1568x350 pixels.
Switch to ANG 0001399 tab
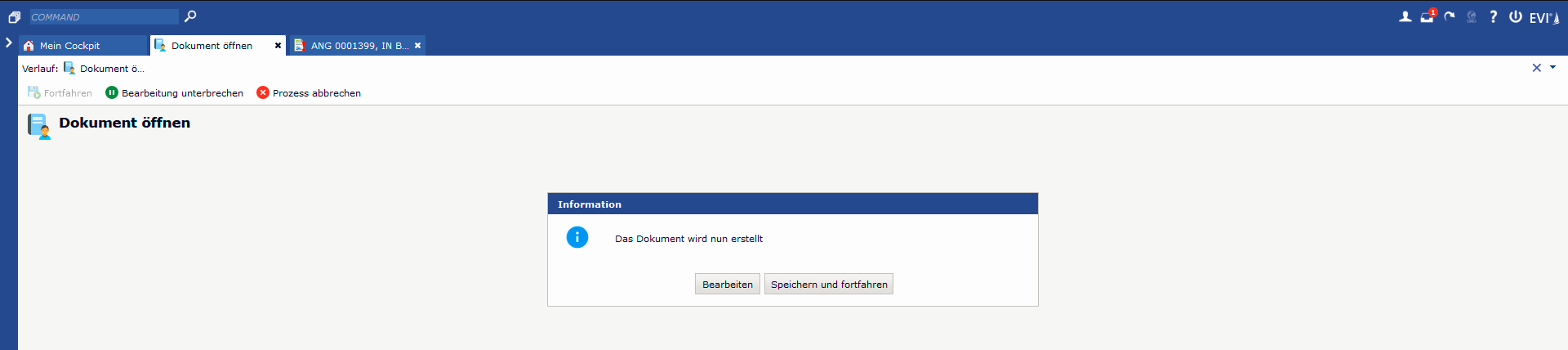click(351, 46)
